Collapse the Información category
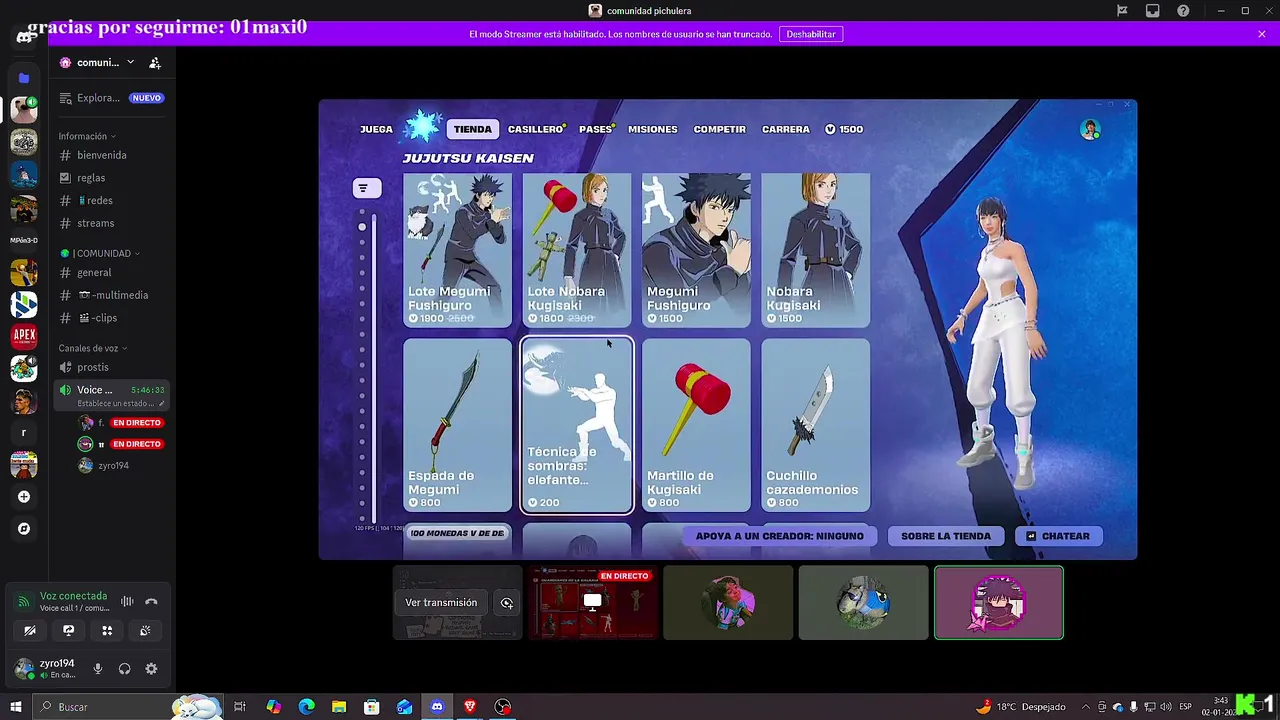Viewport: 1280px width, 720px height. tap(86, 136)
